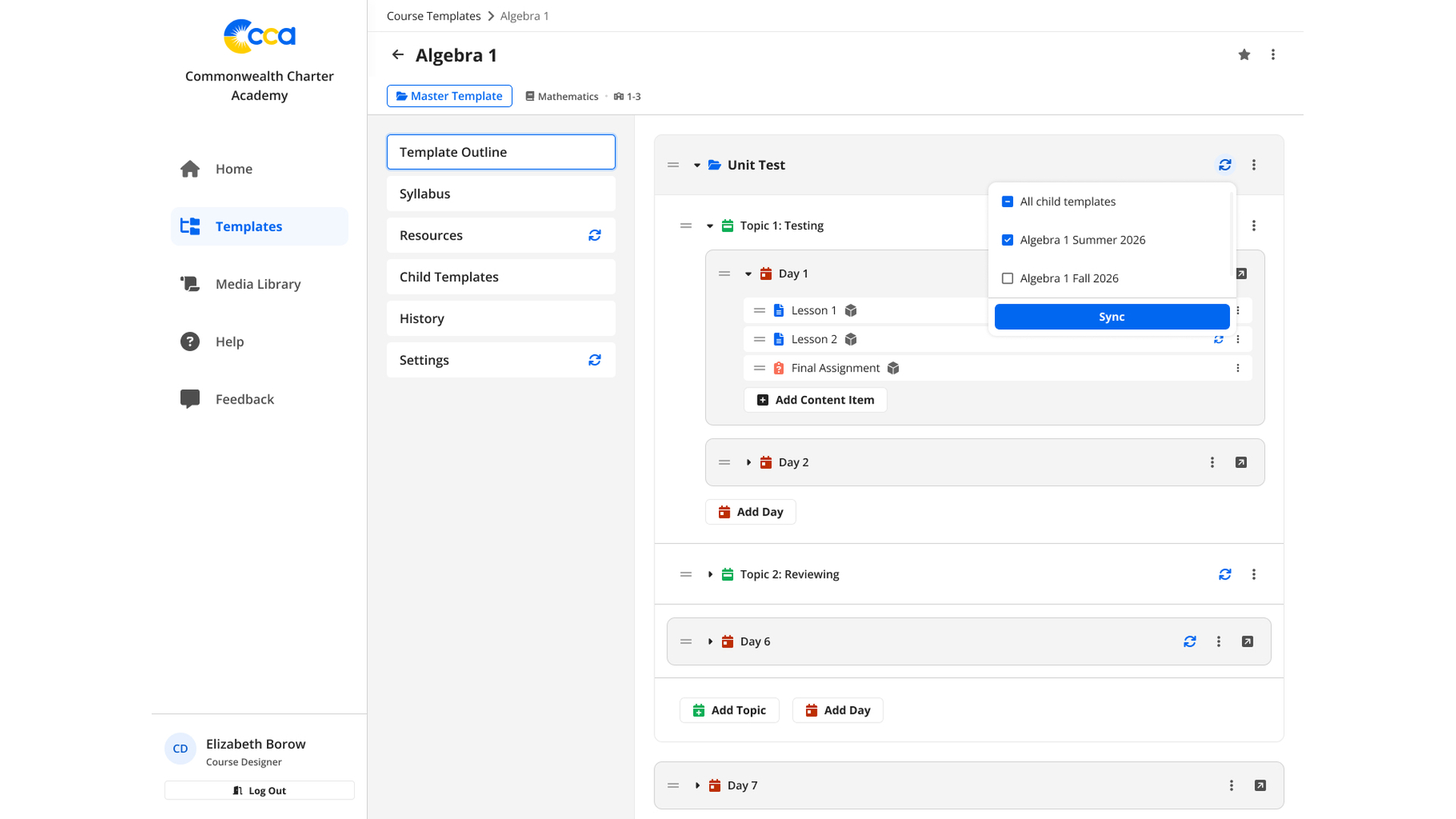Open the History section

coord(500,318)
